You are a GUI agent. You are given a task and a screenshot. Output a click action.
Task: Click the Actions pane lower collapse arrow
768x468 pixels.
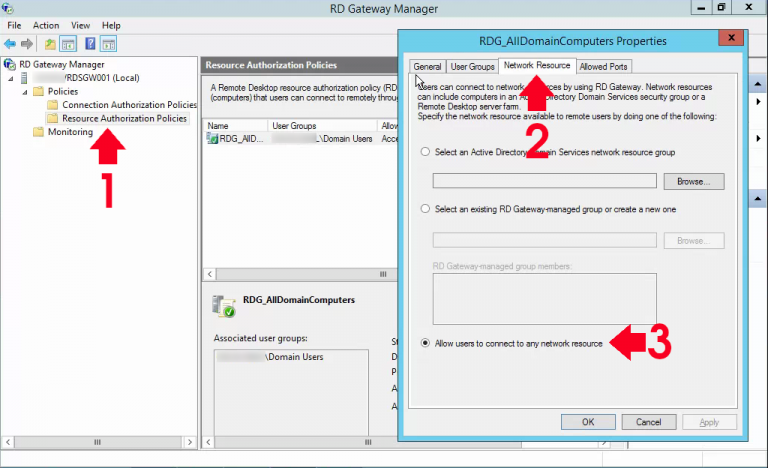(758, 198)
